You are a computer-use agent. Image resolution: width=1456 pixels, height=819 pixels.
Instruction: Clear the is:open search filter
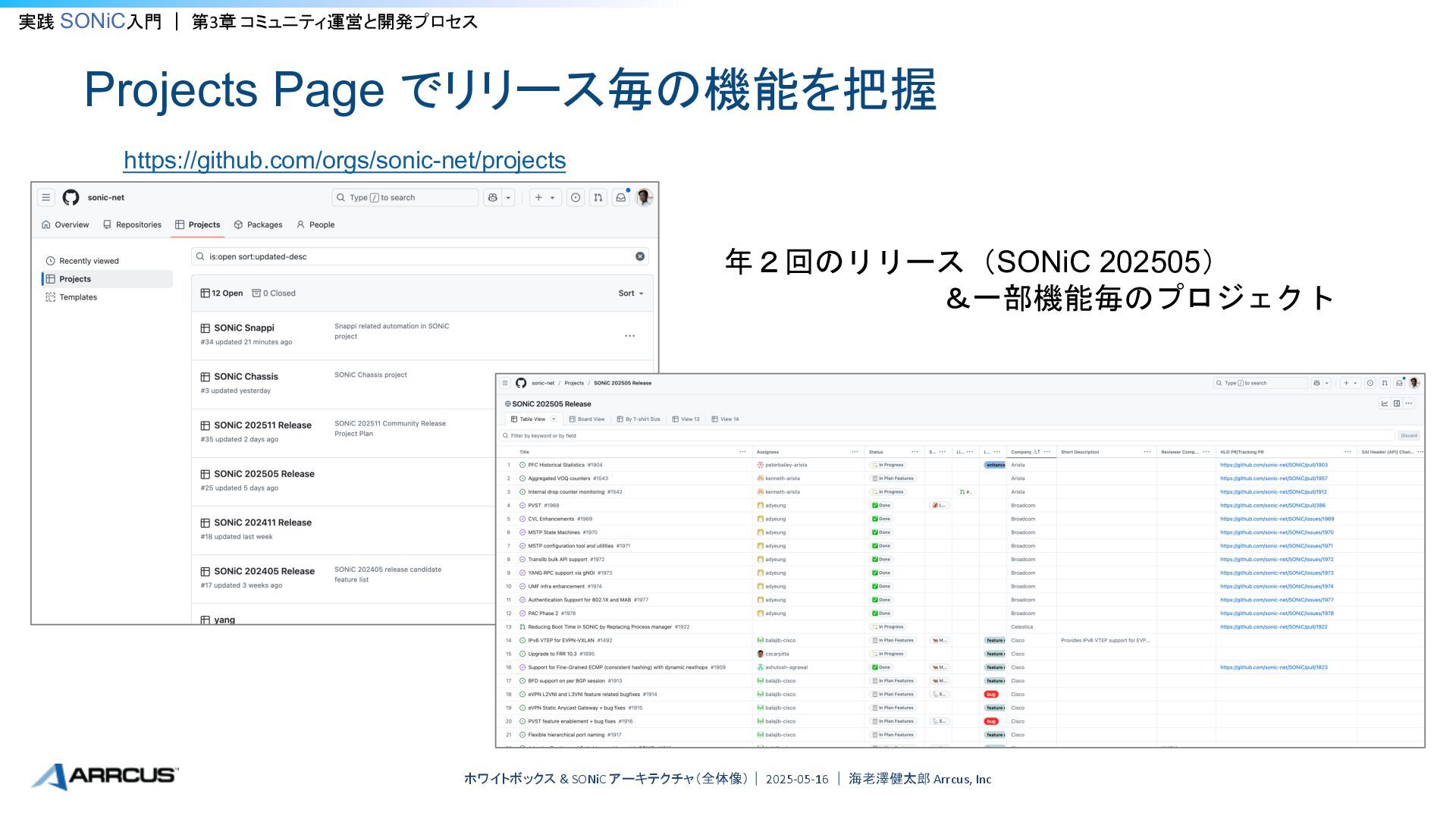click(640, 256)
